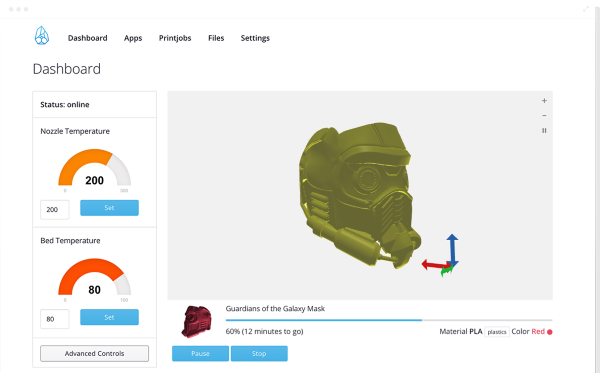This screenshot has height=373, width=600.
Task: Stop the print job
Action: coord(259,353)
